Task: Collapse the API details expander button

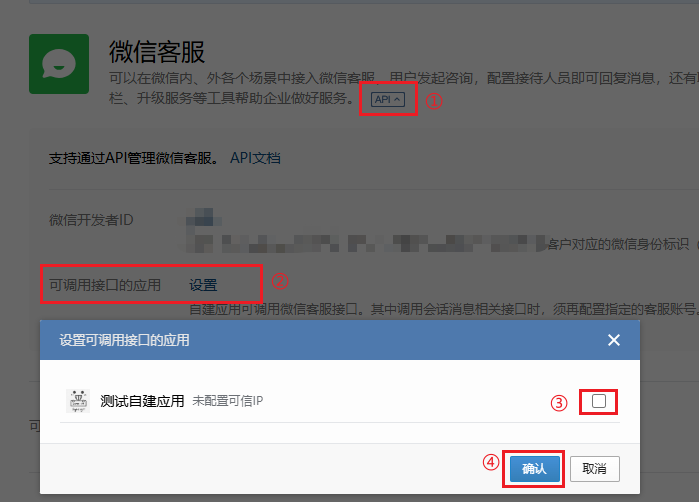Action: tap(388, 99)
